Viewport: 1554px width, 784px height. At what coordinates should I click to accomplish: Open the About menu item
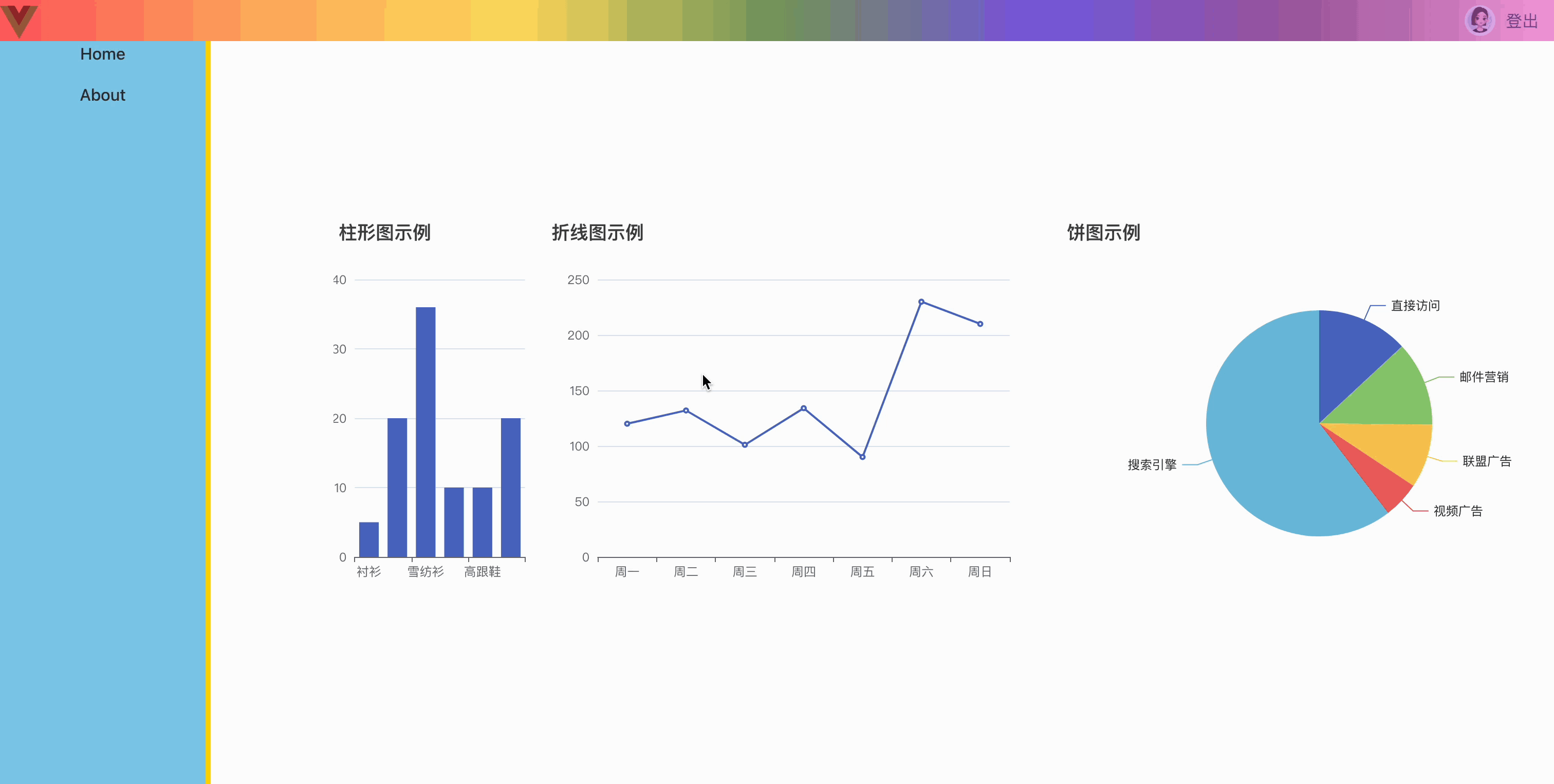(103, 95)
